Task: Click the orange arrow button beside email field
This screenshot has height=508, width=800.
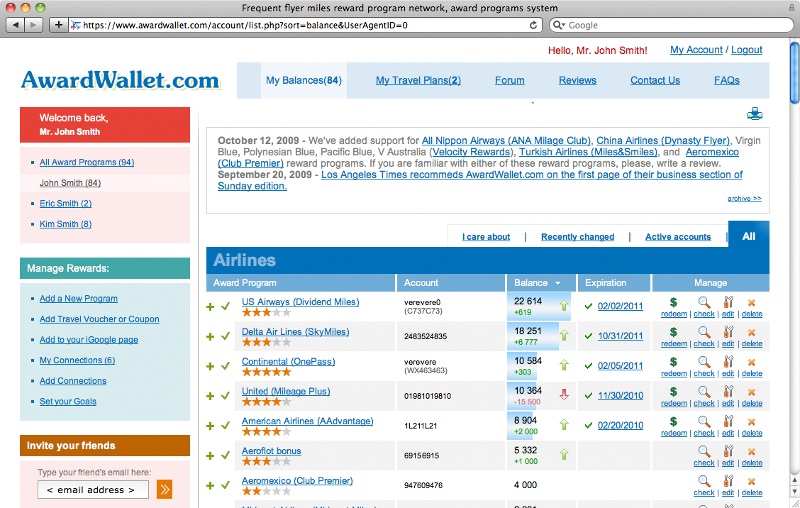Action: coord(164,490)
